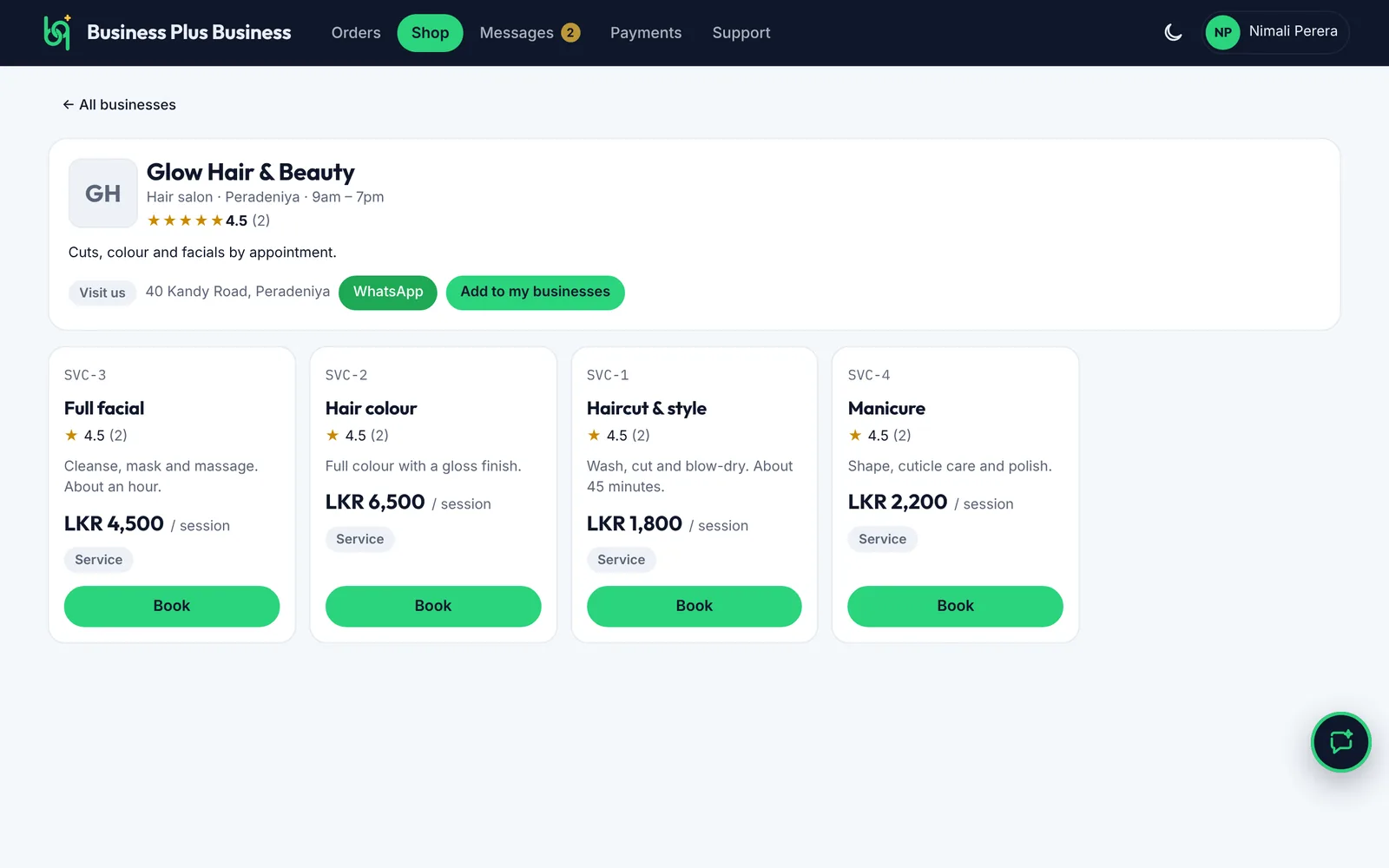Image resolution: width=1389 pixels, height=868 pixels.
Task: Open Nimali Perera account menu
Action: 1275,33
